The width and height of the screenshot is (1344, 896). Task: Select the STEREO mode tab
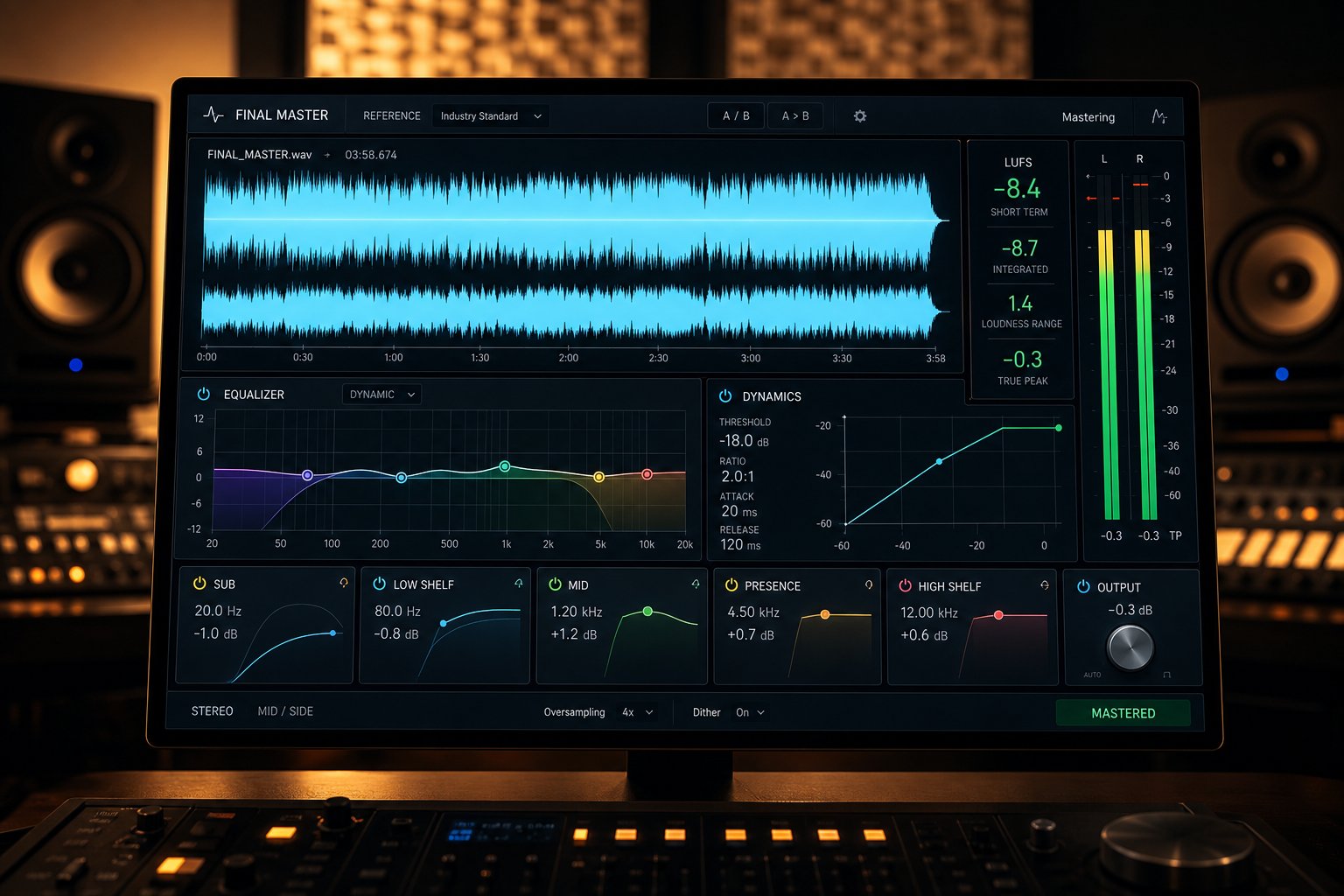(213, 711)
